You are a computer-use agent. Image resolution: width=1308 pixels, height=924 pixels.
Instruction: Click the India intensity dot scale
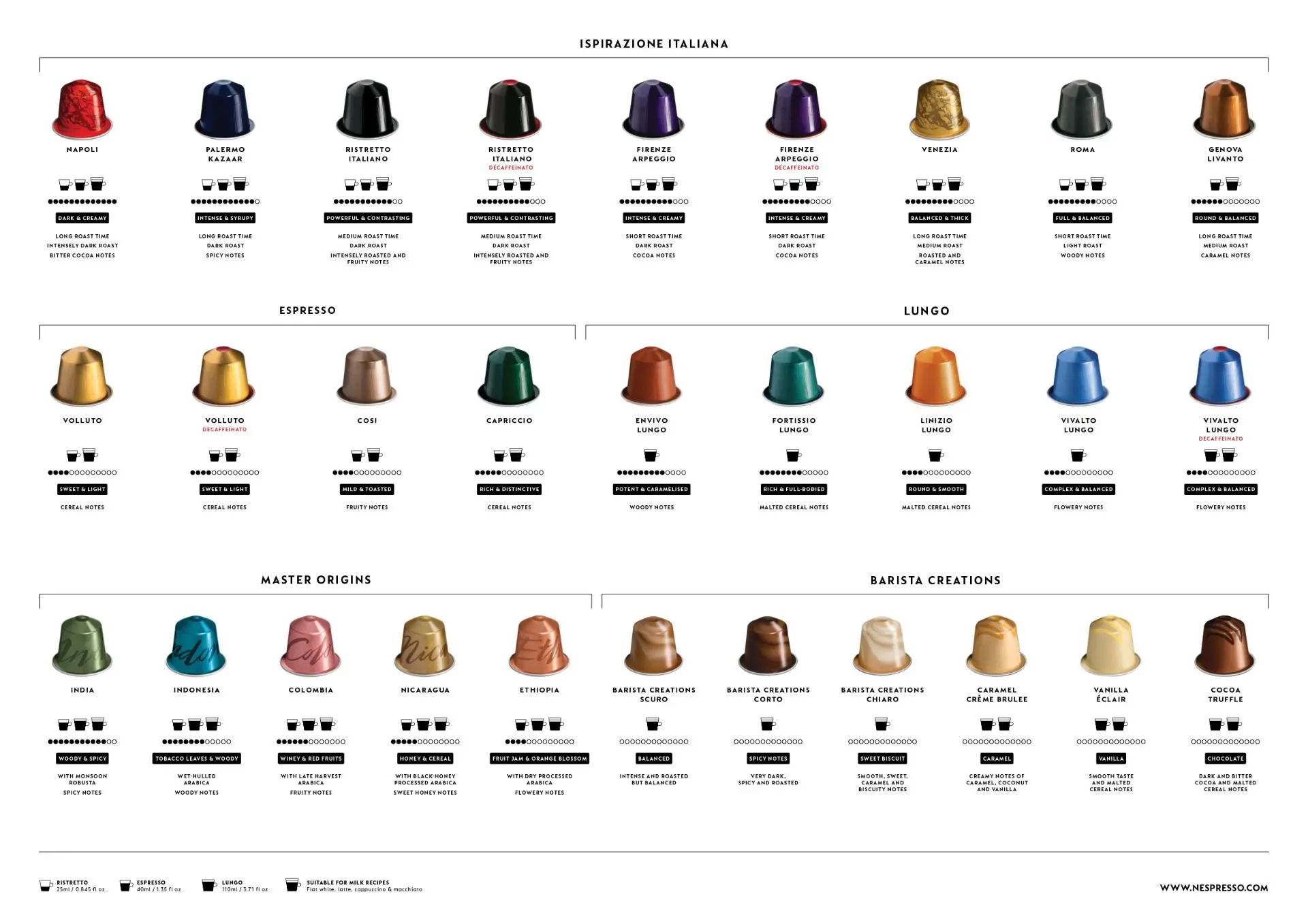tap(82, 742)
